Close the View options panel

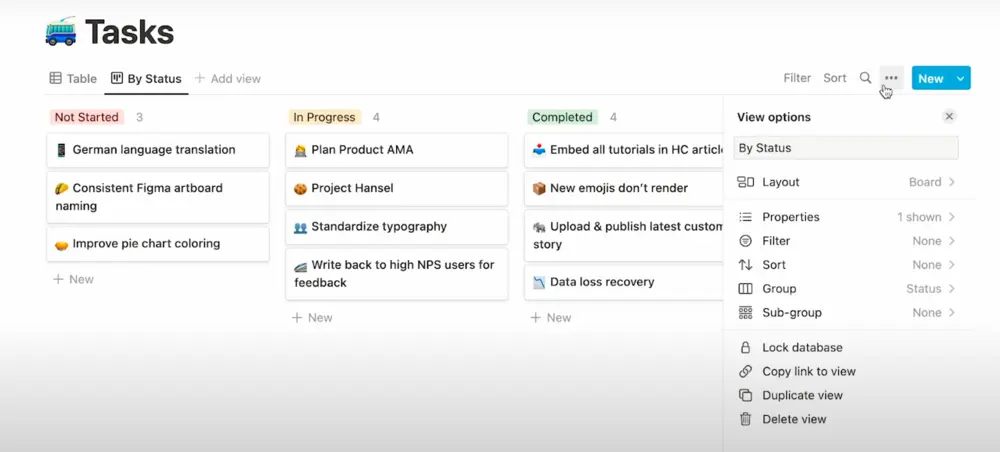coord(949,117)
